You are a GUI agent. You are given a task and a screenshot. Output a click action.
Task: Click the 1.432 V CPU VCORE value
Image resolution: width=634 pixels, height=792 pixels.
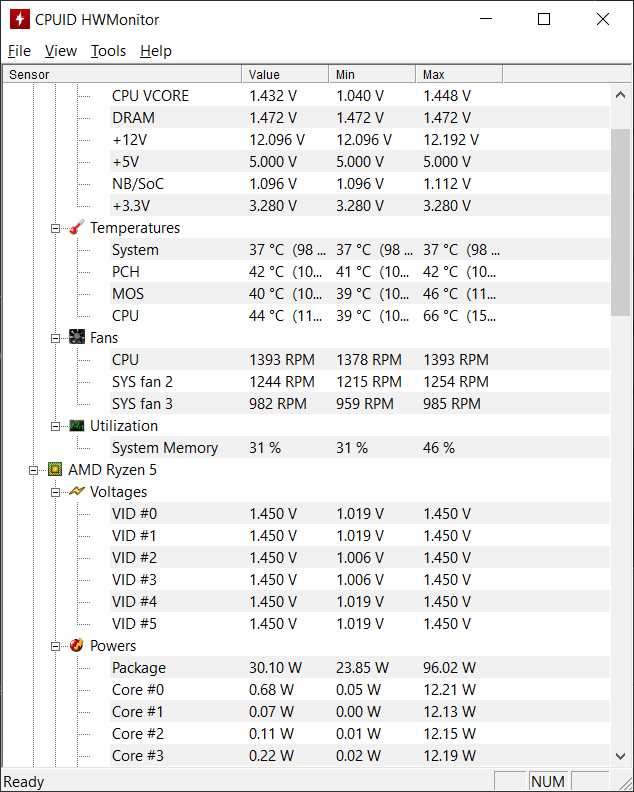[273, 95]
